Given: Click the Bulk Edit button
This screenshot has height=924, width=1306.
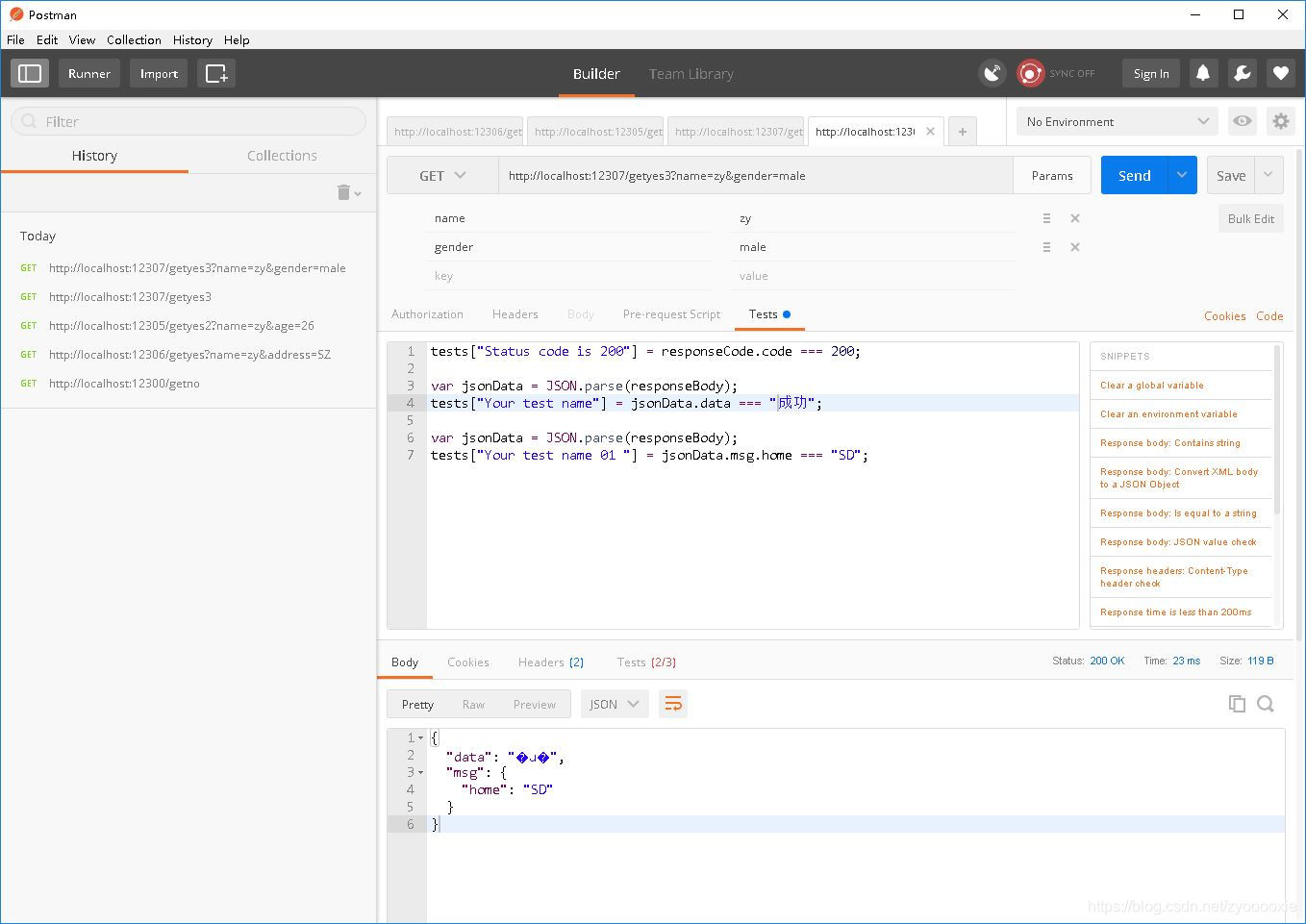Looking at the screenshot, I should (1250, 218).
